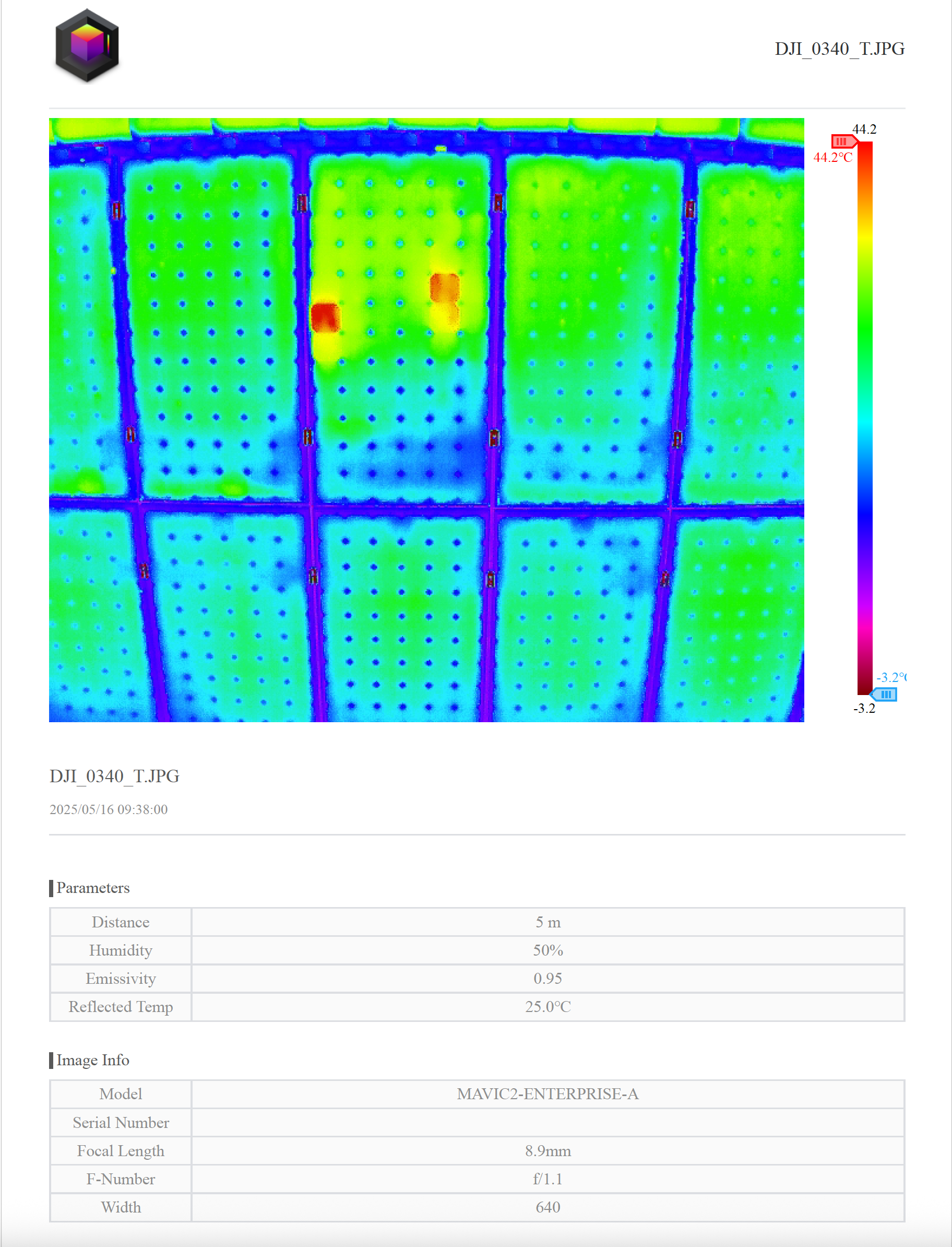Select the Parameters section heading
Viewport: 952px width, 1247px height.
click(x=93, y=888)
